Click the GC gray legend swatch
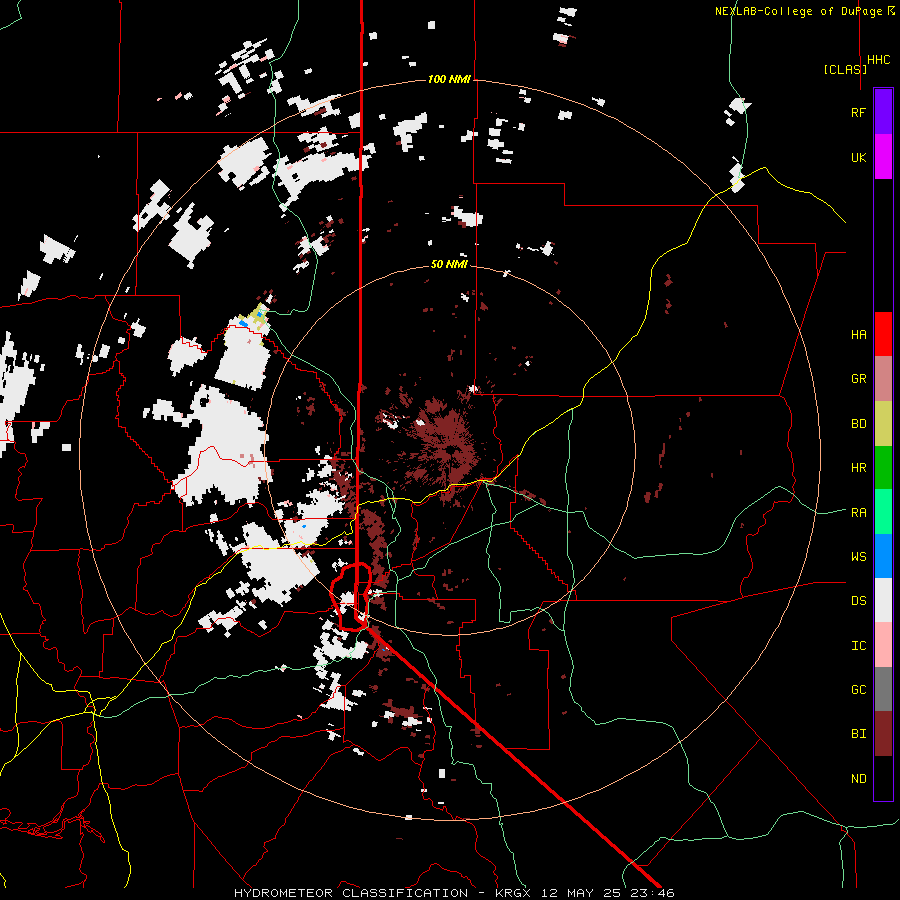The image size is (900, 900). (x=883, y=689)
